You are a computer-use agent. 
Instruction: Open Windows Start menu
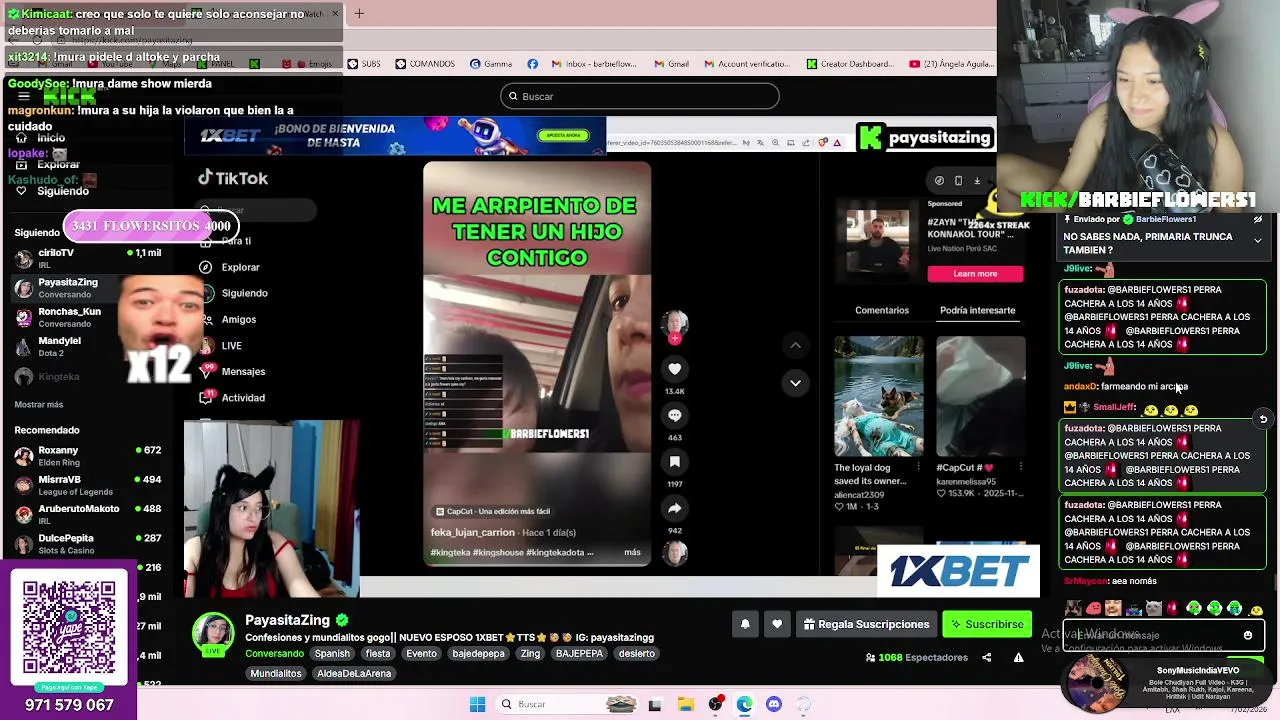[477, 704]
